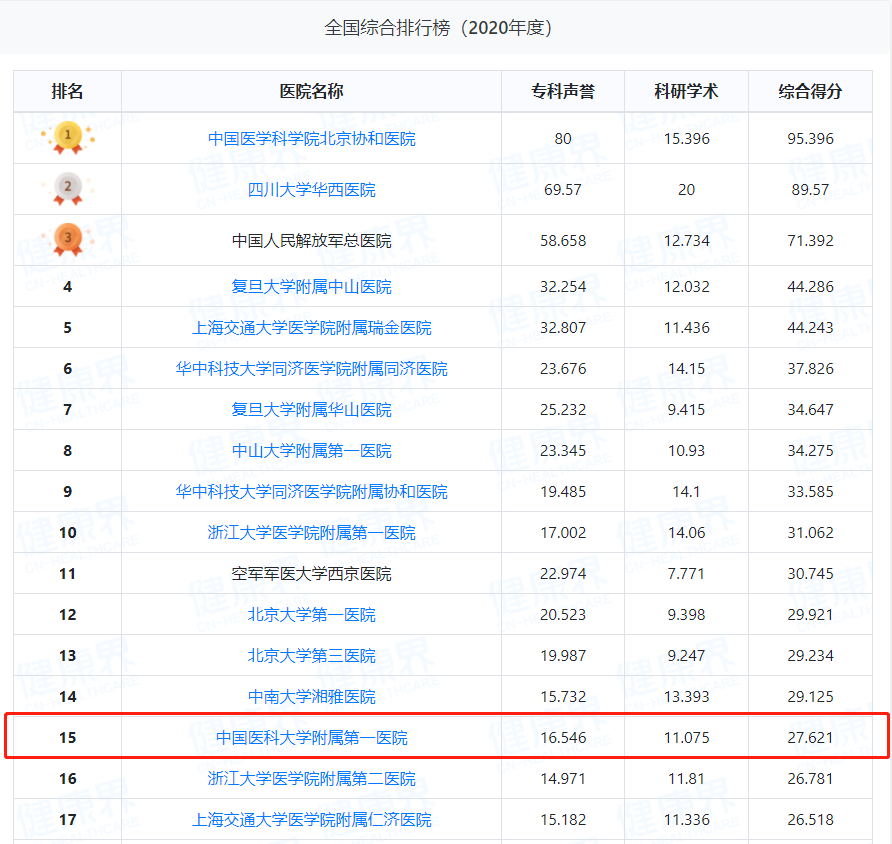This screenshot has width=892, height=844.
Task: Click the 综合得分 column header
Action: 810,91
